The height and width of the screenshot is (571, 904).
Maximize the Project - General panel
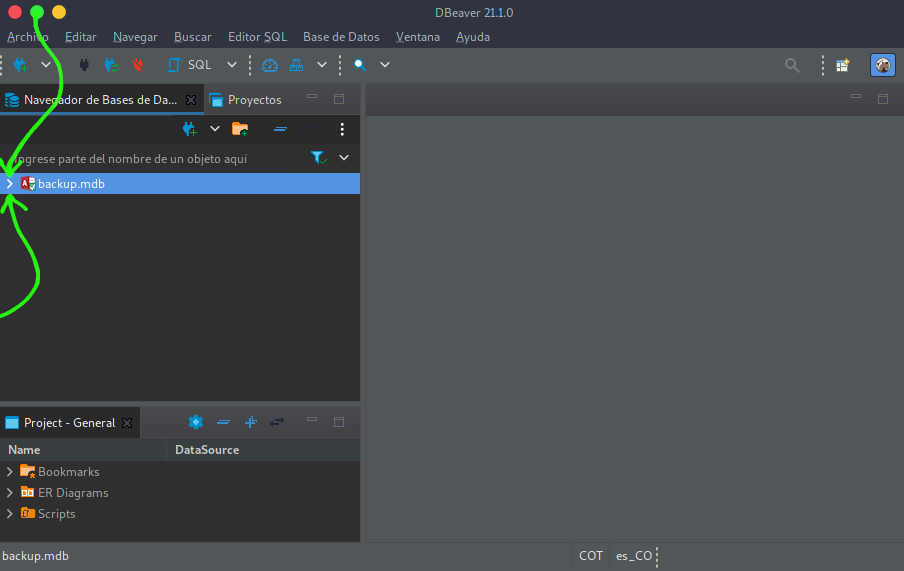tap(339, 422)
